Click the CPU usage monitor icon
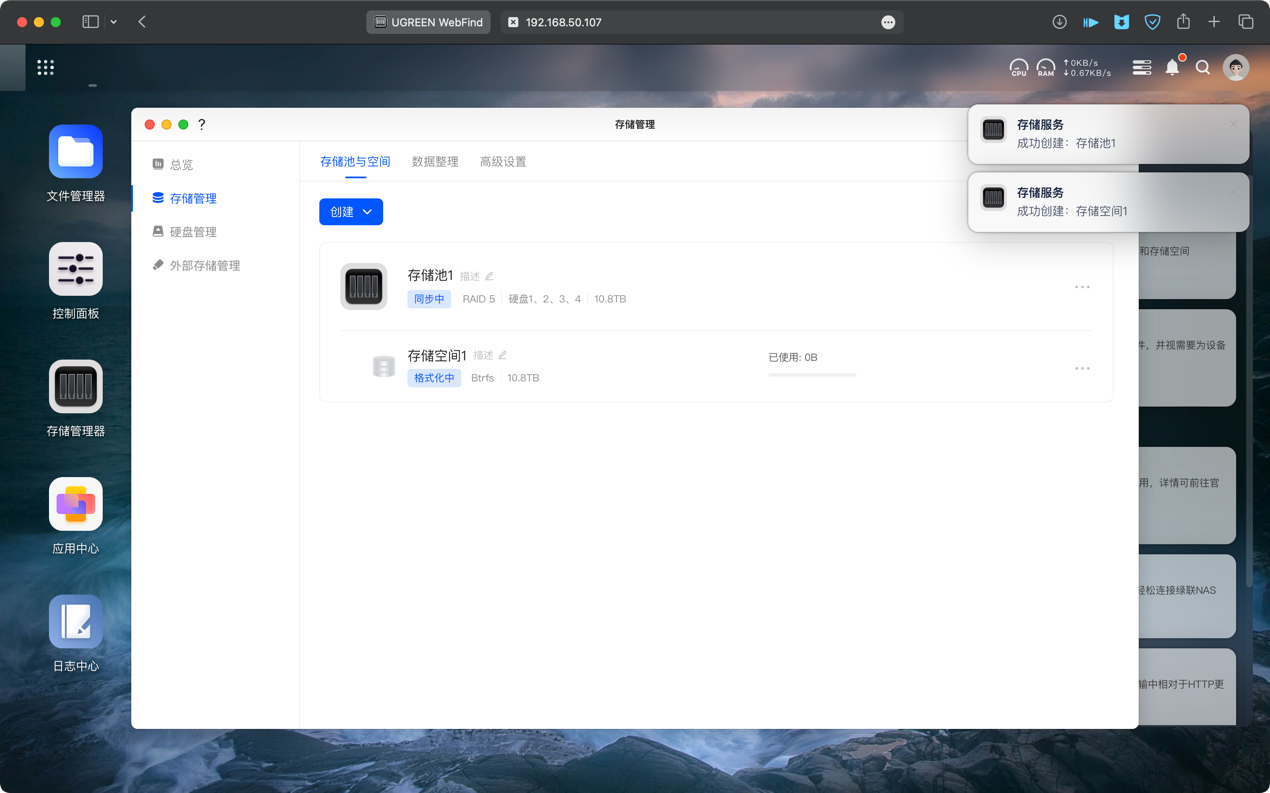The height and width of the screenshot is (793, 1270). point(1018,68)
